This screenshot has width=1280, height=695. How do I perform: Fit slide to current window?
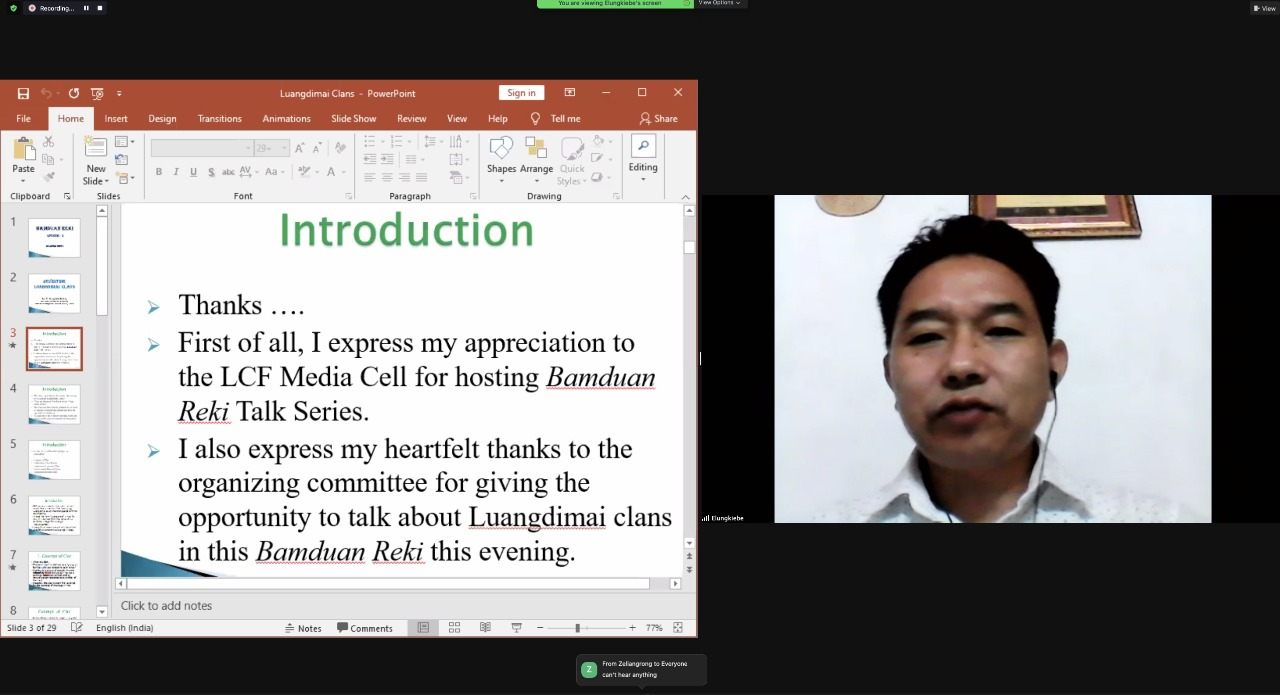(x=678, y=628)
